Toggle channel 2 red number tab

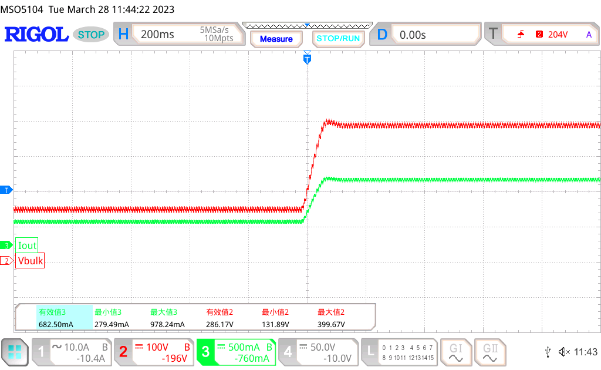tap(123, 352)
